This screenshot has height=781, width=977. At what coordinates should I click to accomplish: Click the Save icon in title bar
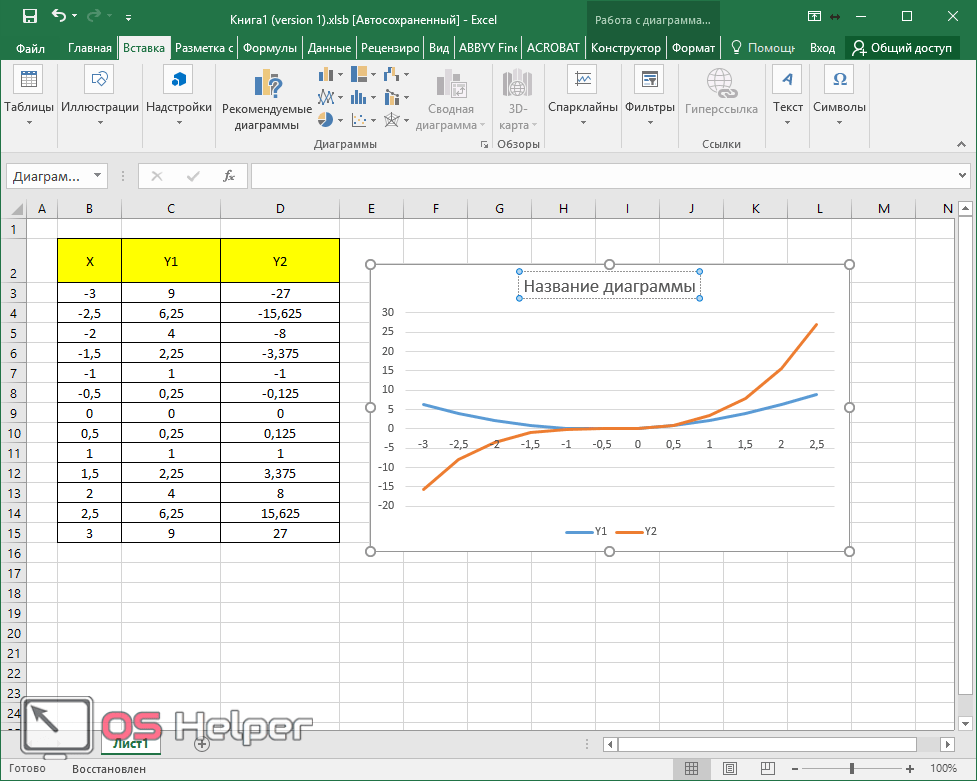click(29, 17)
